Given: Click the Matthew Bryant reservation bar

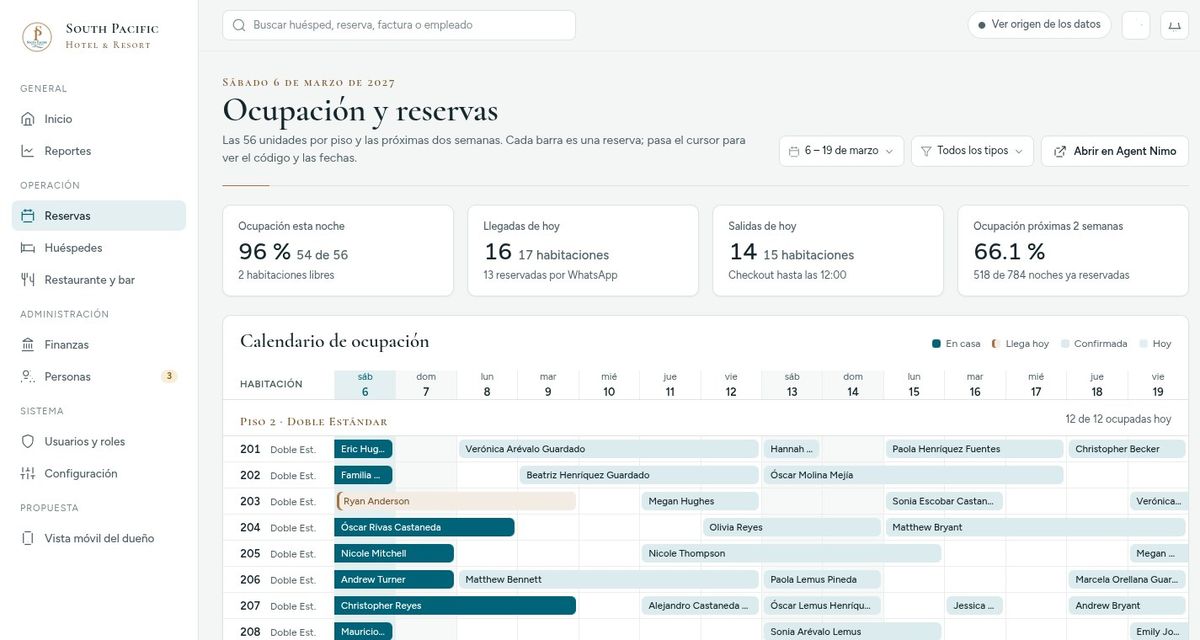Looking at the screenshot, I should click(x=1037, y=527).
